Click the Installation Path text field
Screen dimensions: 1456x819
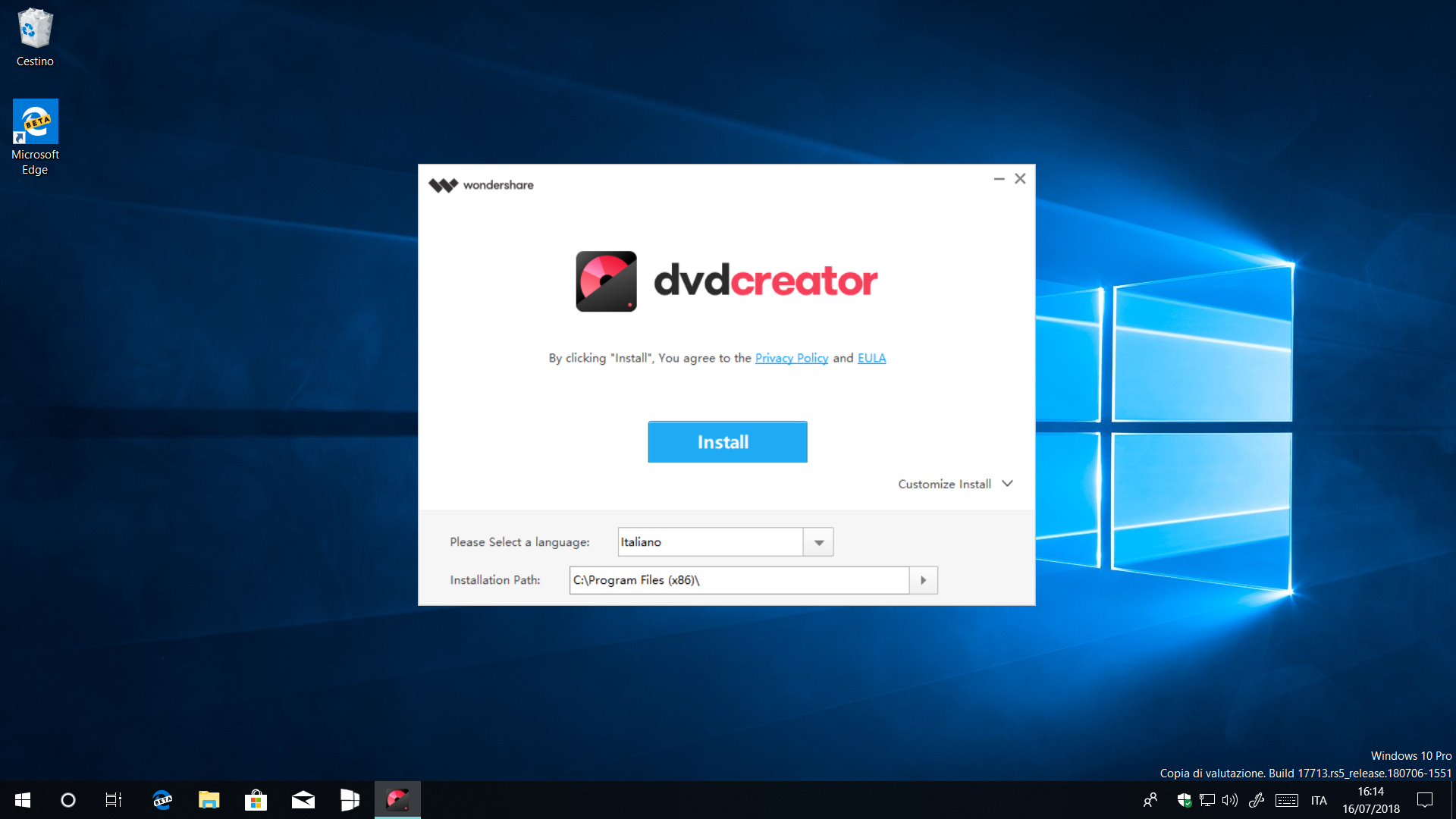(739, 580)
